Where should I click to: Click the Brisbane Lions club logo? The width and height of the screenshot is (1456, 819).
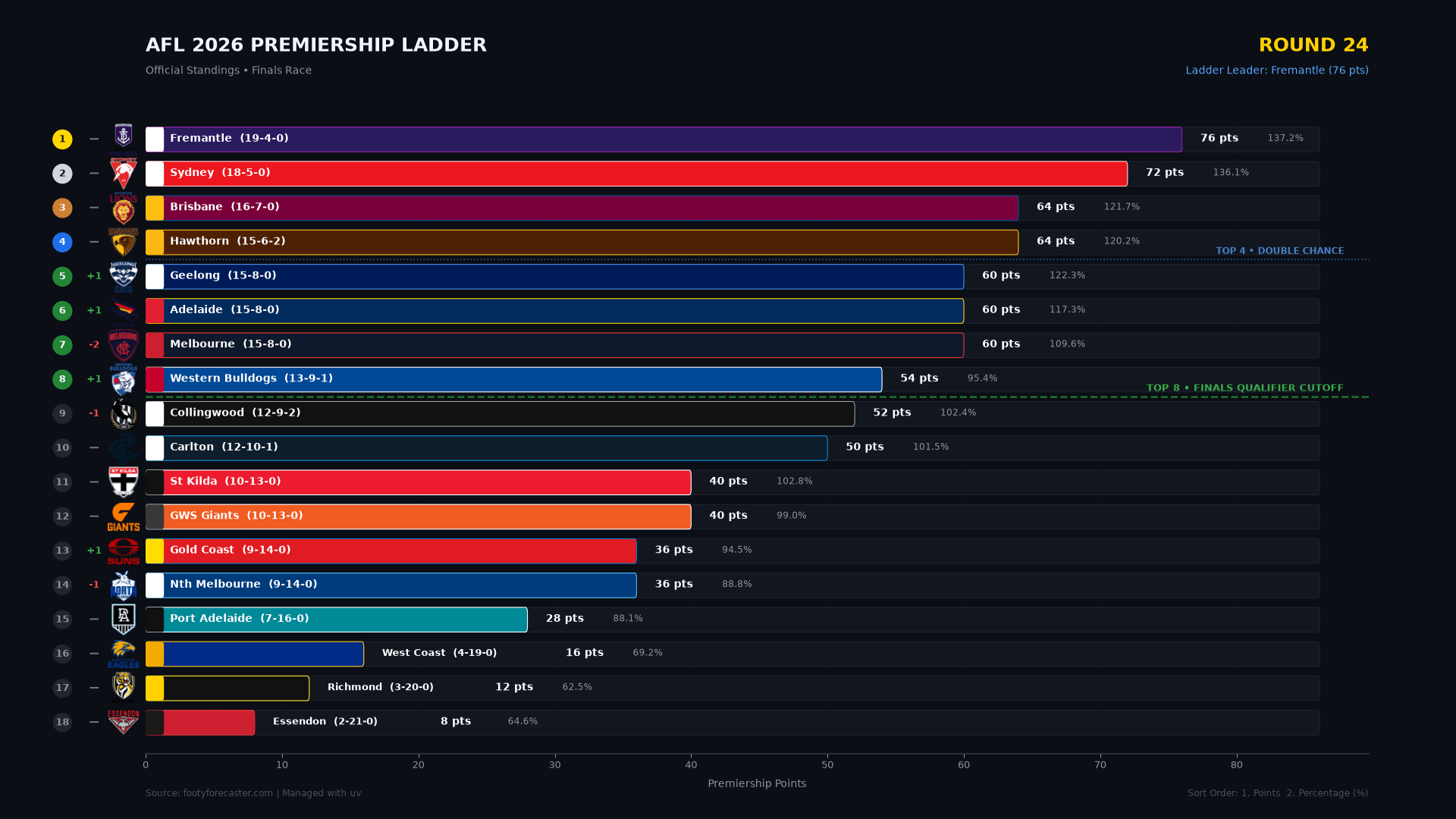(x=124, y=208)
